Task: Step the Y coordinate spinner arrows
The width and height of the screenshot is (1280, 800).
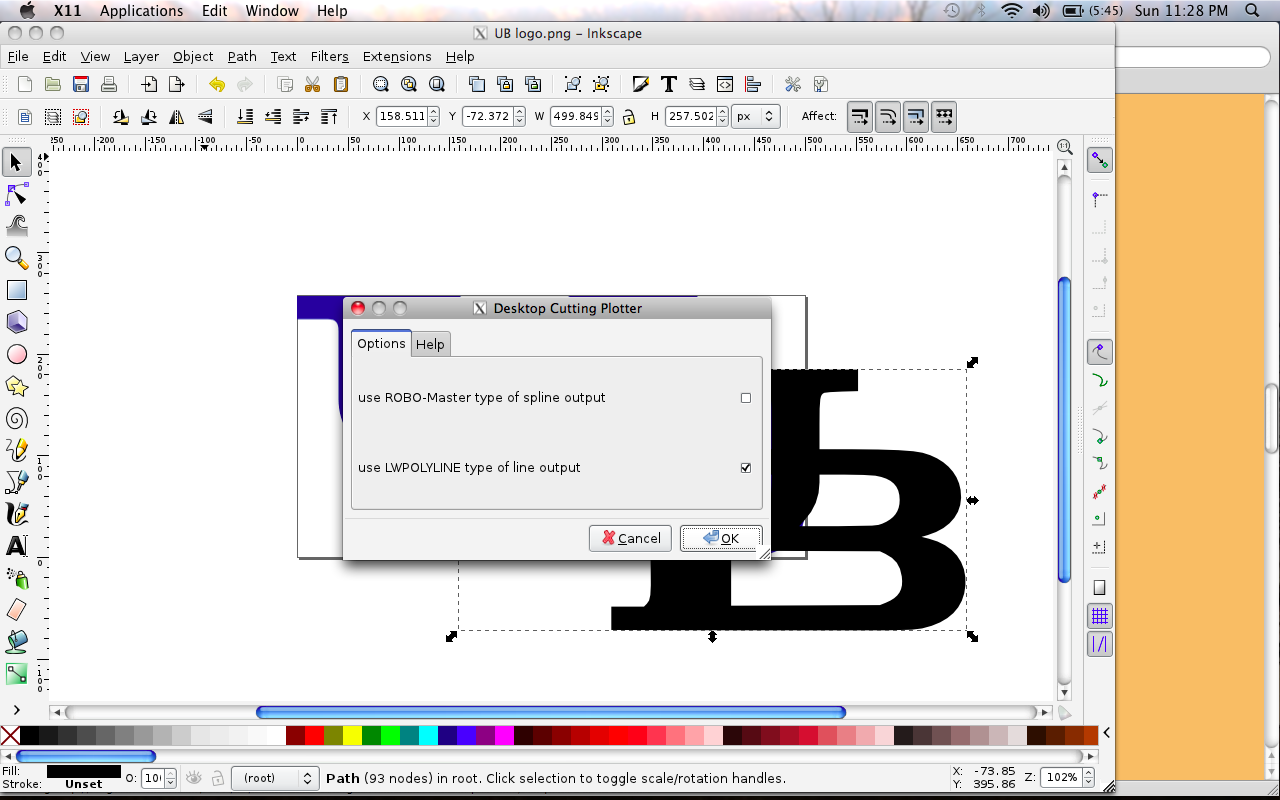Action: [520, 116]
